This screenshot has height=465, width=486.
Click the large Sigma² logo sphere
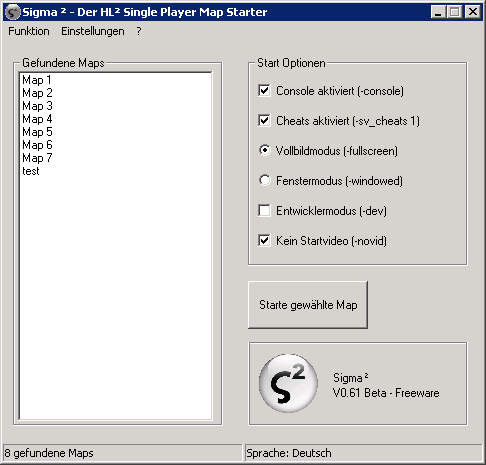coord(288,383)
